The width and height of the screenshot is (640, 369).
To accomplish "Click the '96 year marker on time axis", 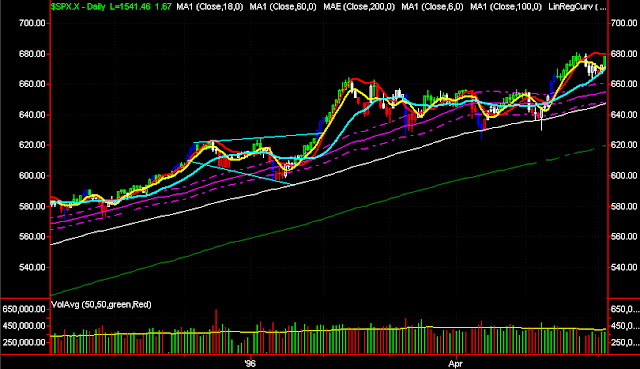I will (250, 363).
